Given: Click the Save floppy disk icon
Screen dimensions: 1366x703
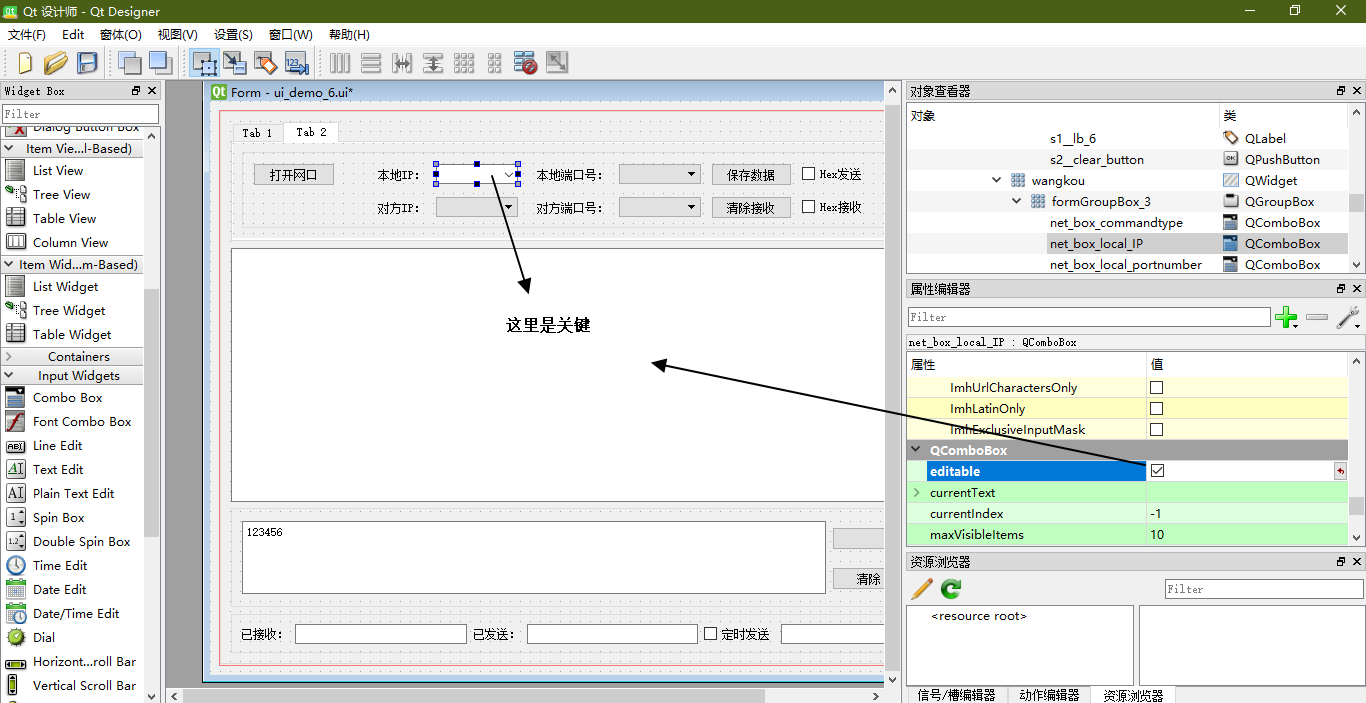Looking at the screenshot, I should pos(87,63).
